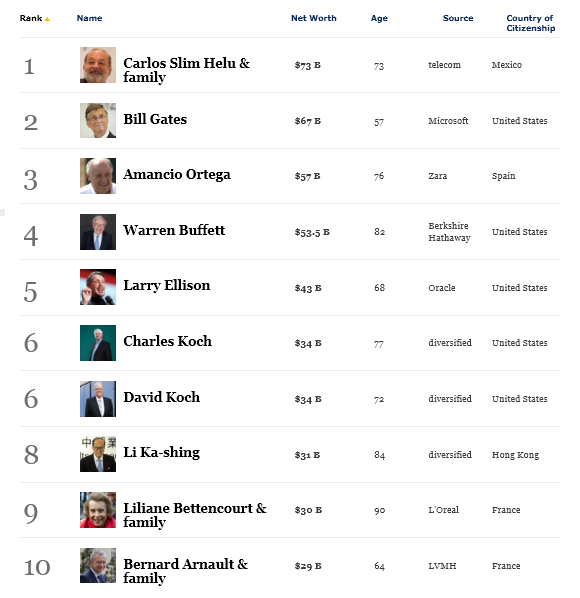Open the Amancio Ortega name link
Viewport: 580px width, 598px height.
[177, 175]
